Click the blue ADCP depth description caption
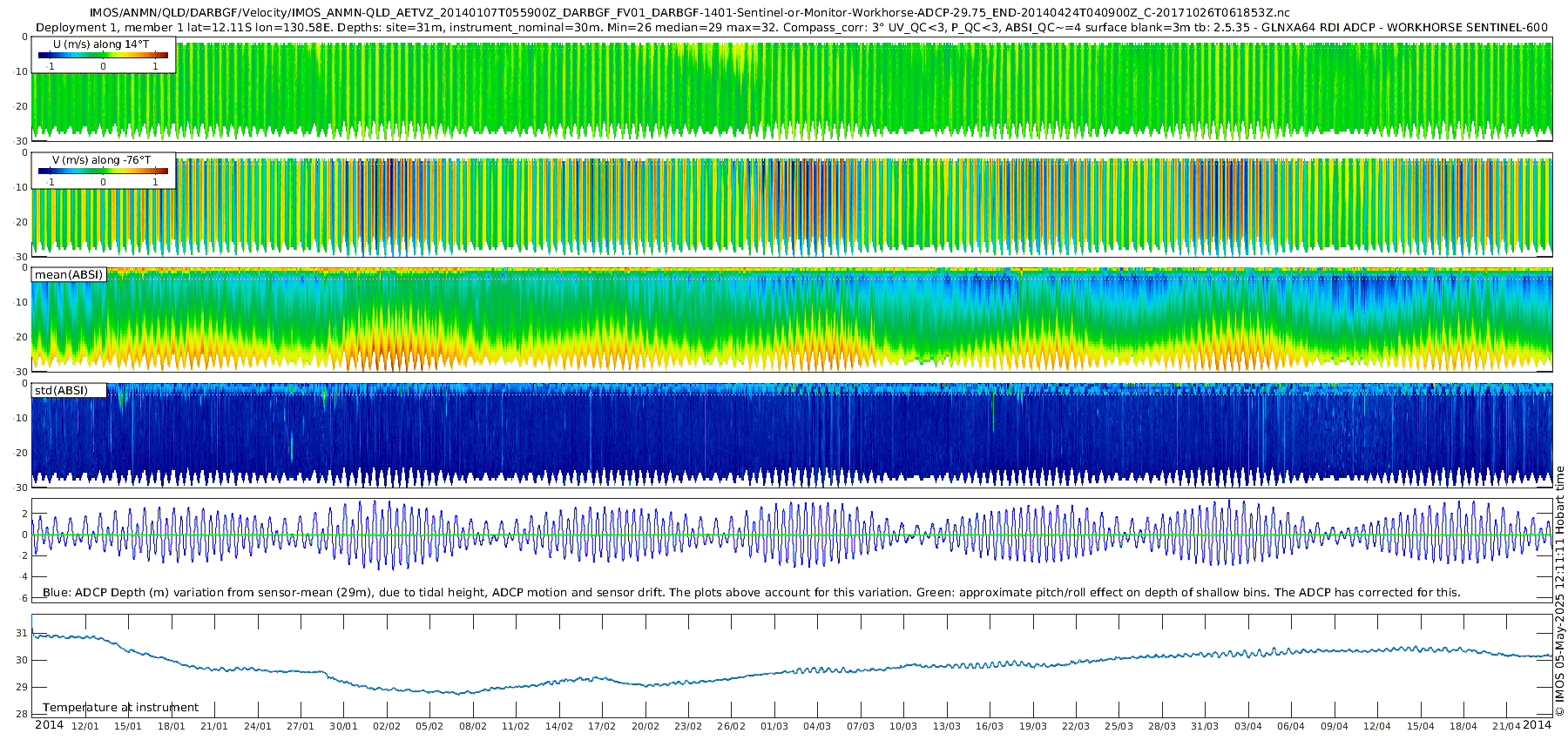The height and width of the screenshot is (740, 1568). (752, 592)
